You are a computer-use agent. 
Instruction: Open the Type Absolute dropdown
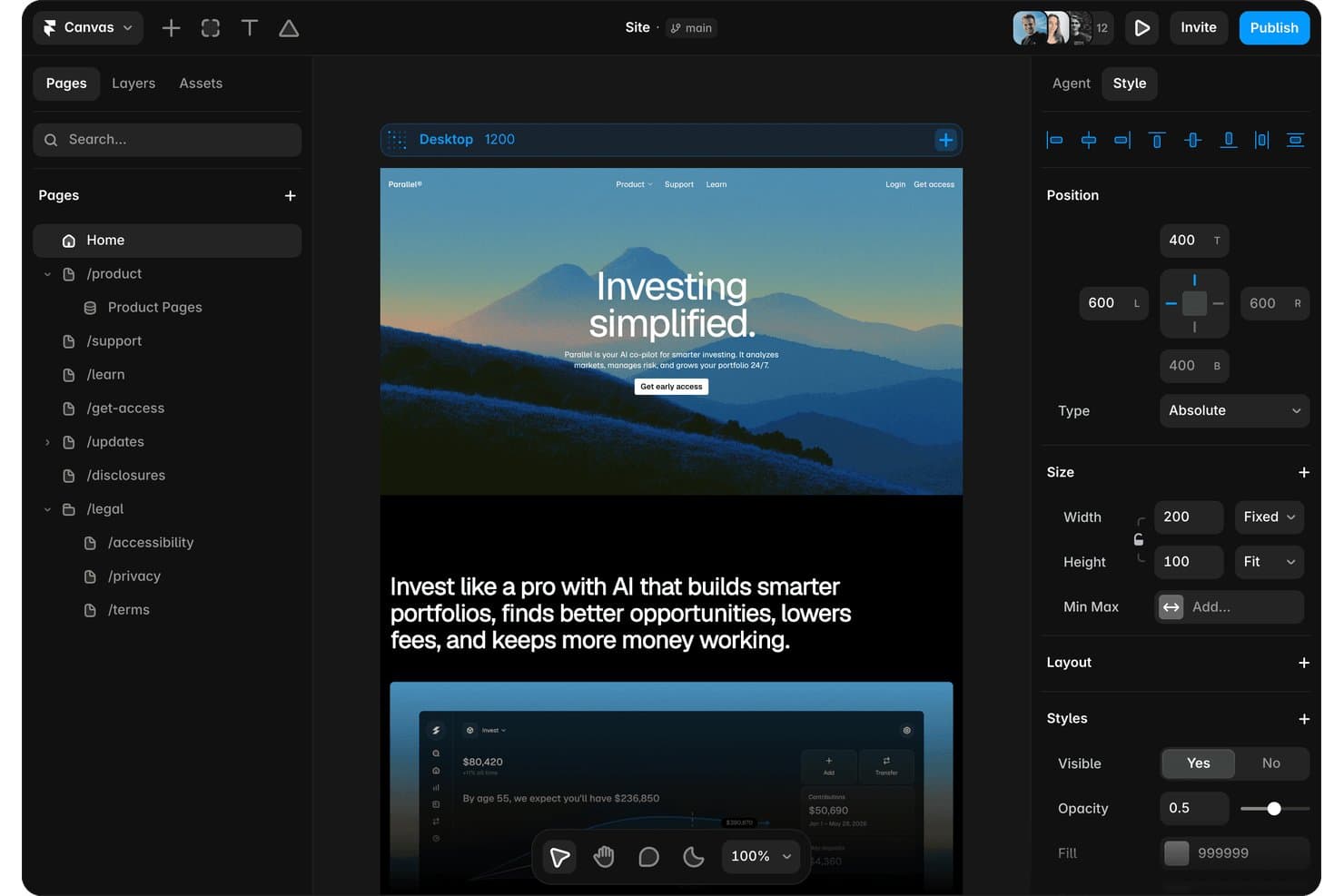tap(1234, 410)
